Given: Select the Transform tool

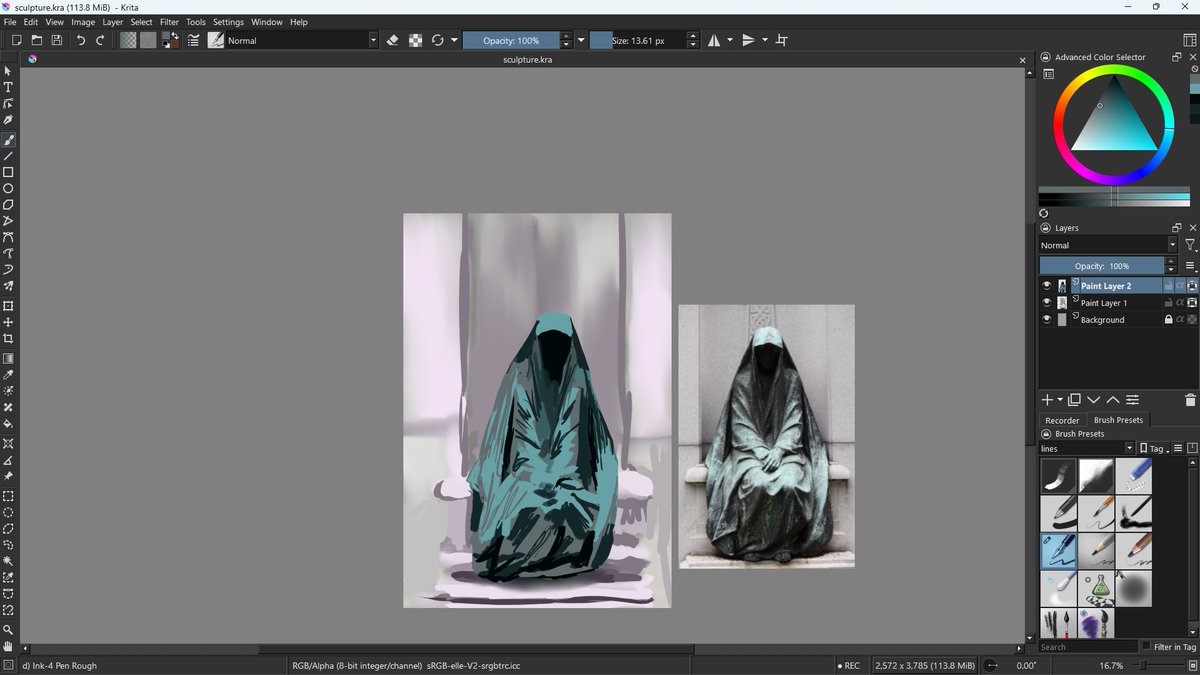Looking at the screenshot, I should click(8, 306).
